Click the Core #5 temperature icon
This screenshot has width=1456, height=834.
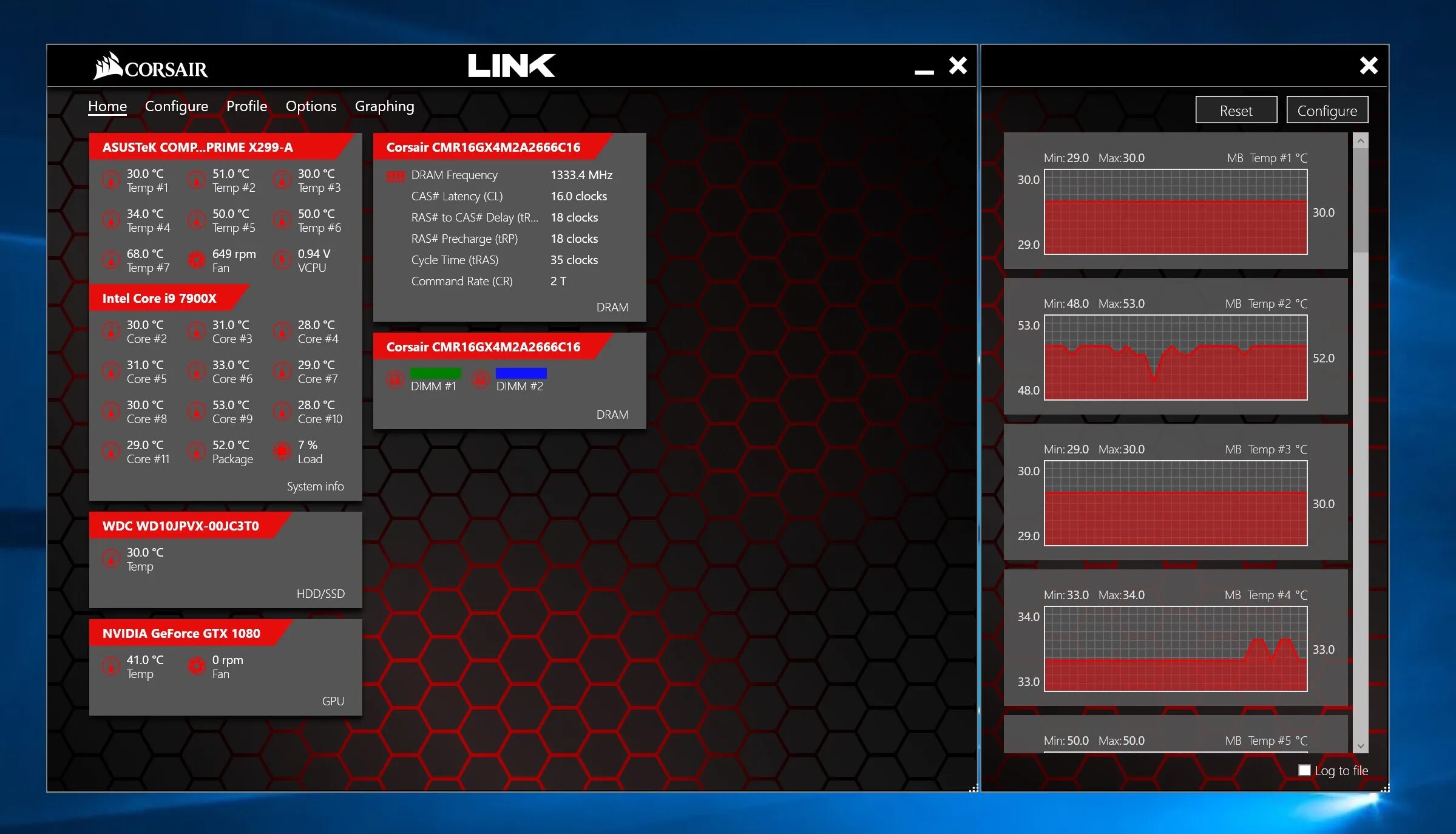coord(110,371)
